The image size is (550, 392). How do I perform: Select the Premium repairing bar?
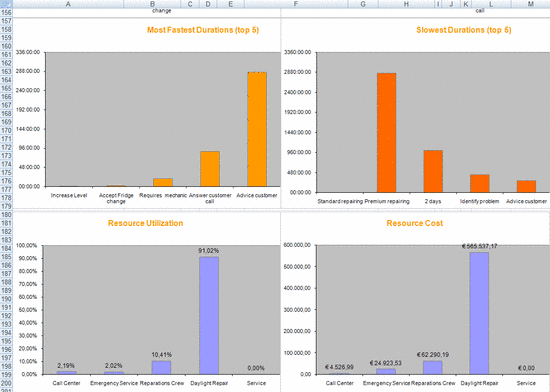click(x=387, y=133)
